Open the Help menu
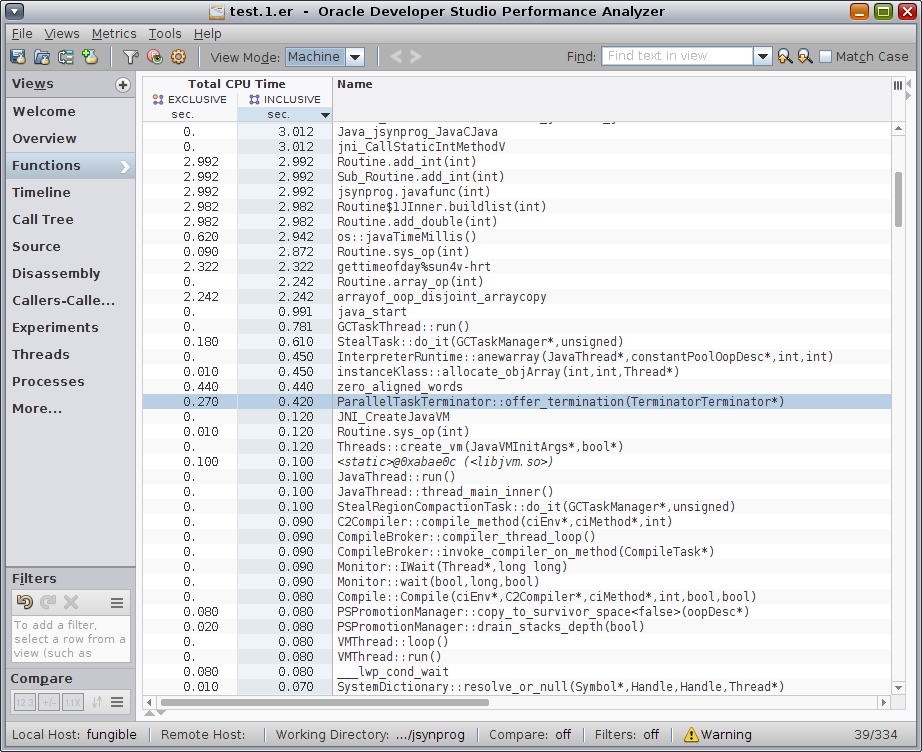Image resolution: width=922 pixels, height=752 pixels. [208, 34]
